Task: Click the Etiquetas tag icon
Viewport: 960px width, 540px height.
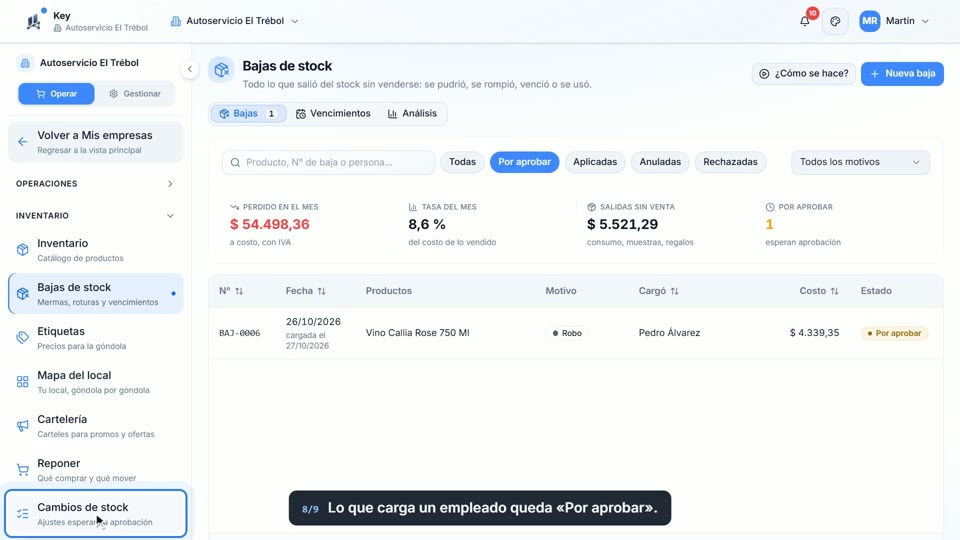Action: 23,338
